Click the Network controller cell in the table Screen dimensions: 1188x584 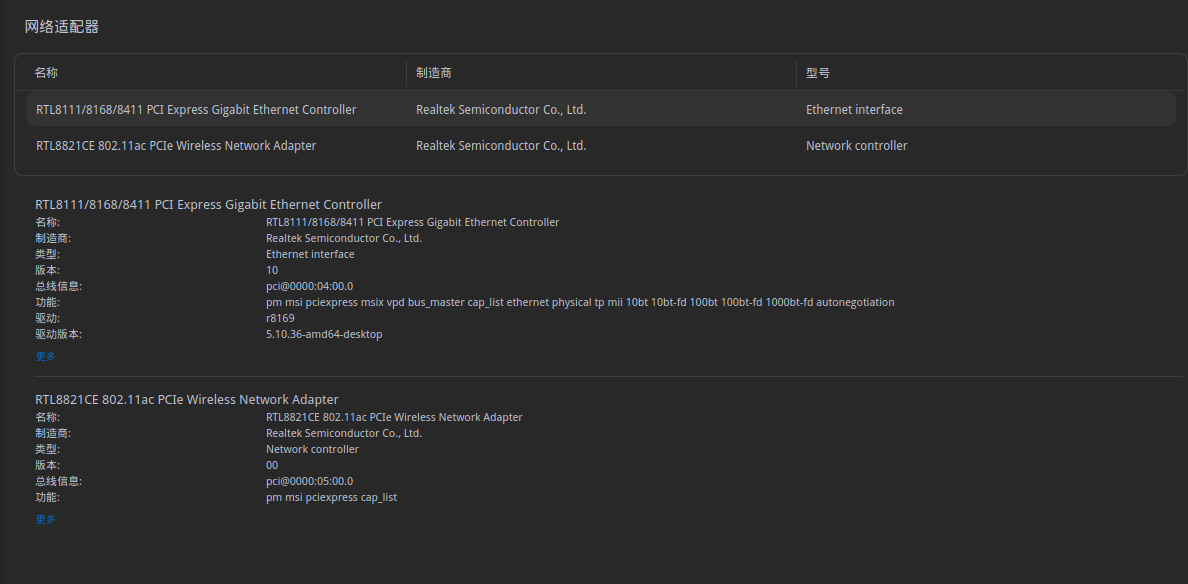coord(856,146)
